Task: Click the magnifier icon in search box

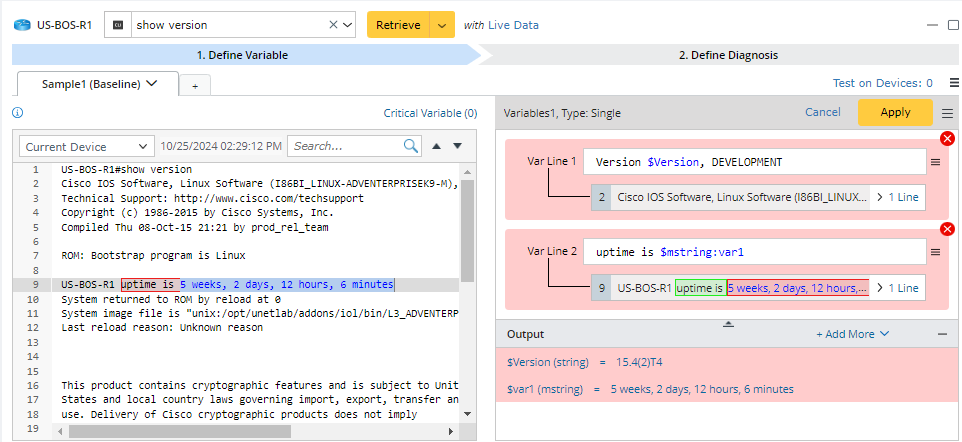Action: (x=411, y=146)
